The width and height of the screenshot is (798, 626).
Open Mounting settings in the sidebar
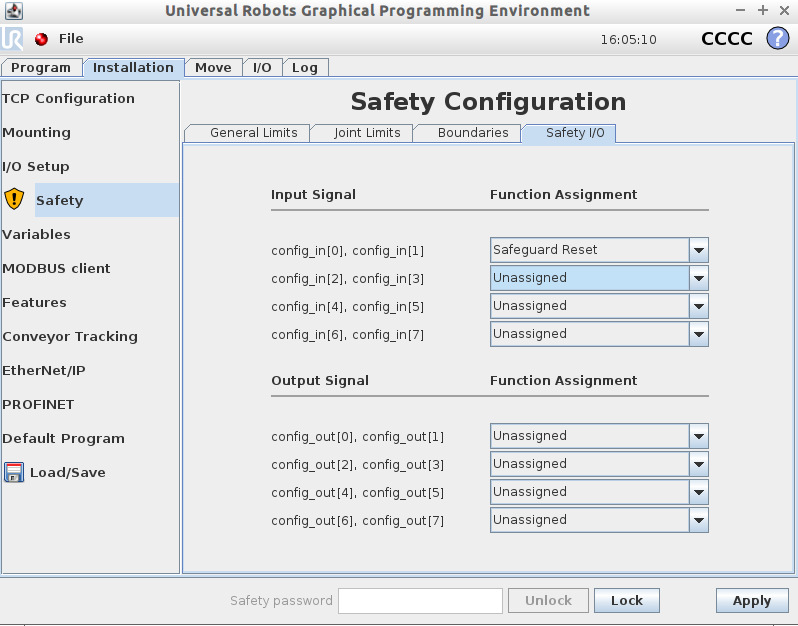click(37, 132)
